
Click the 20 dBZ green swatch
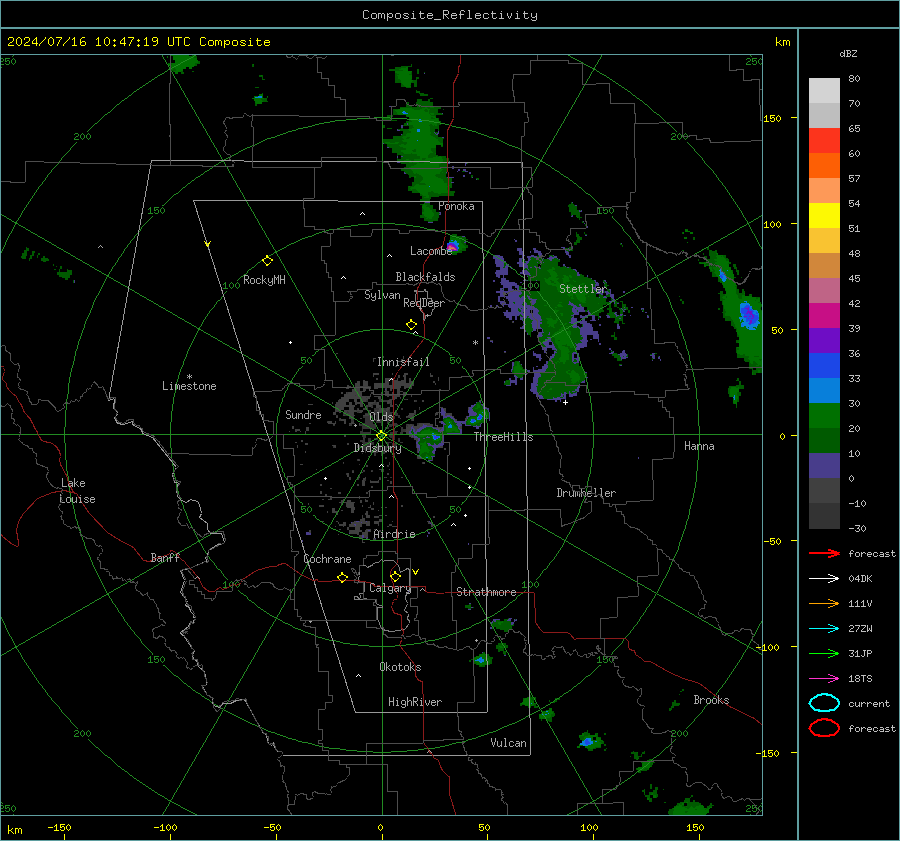pos(824,415)
